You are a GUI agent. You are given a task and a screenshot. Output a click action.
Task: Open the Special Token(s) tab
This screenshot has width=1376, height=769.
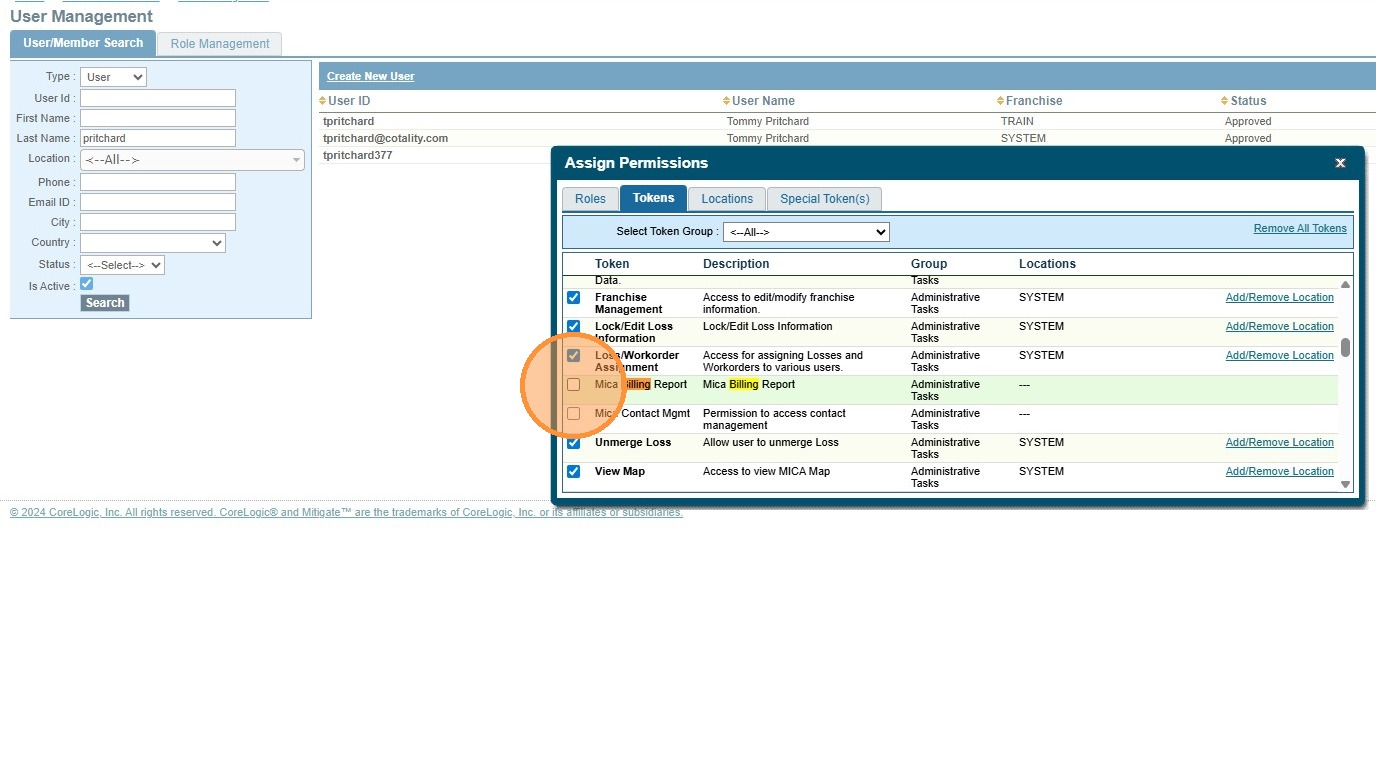coord(825,199)
